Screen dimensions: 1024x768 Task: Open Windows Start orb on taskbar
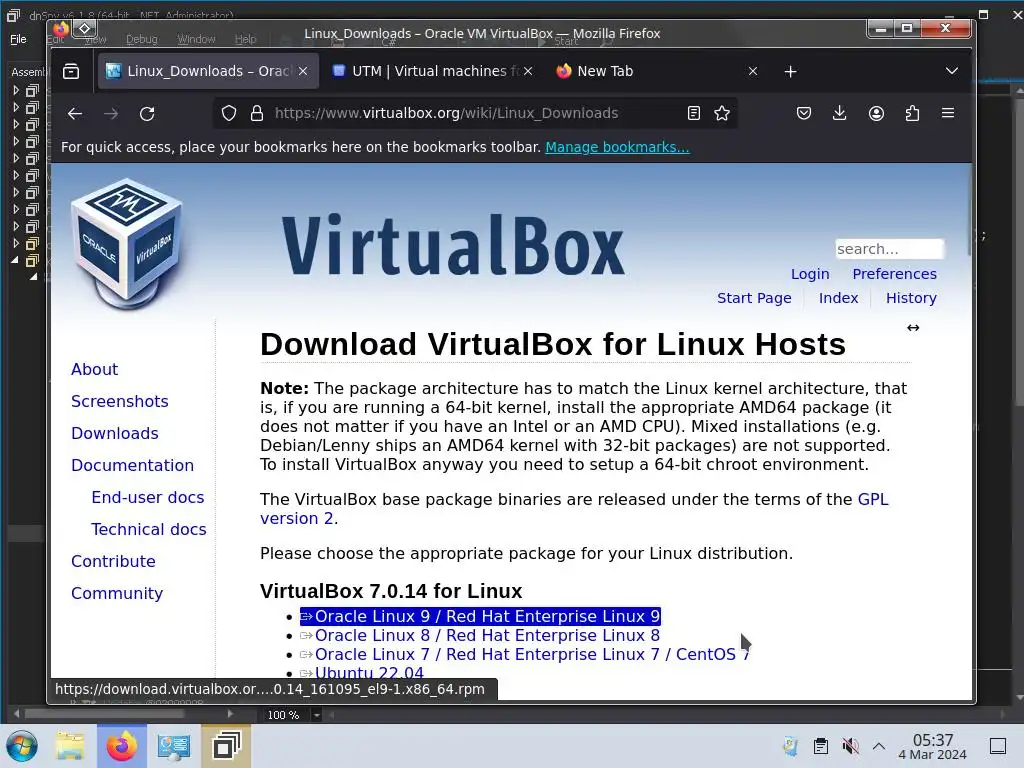(x=22, y=746)
